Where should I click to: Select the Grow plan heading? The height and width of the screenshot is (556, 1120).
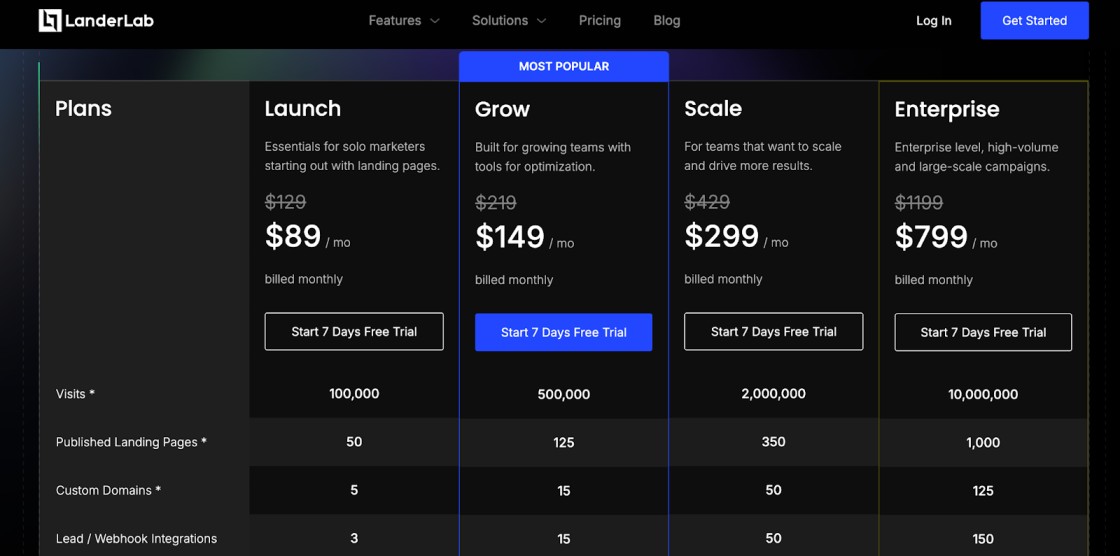(502, 109)
